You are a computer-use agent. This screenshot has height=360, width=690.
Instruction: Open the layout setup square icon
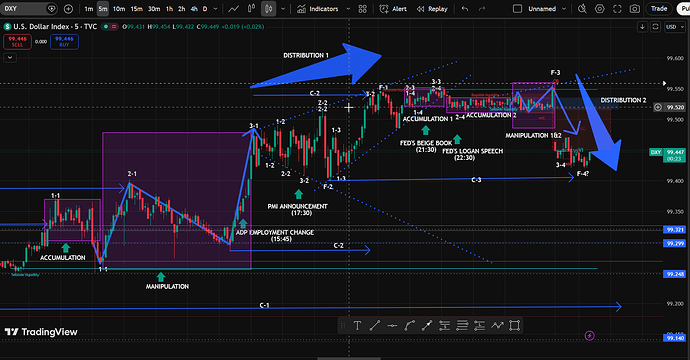click(x=518, y=9)
